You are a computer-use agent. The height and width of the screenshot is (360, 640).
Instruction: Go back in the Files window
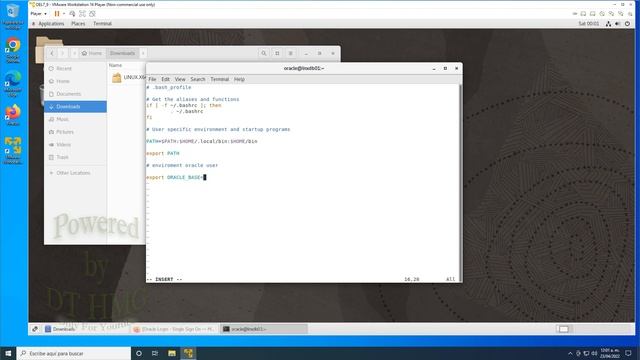(52, 53)
